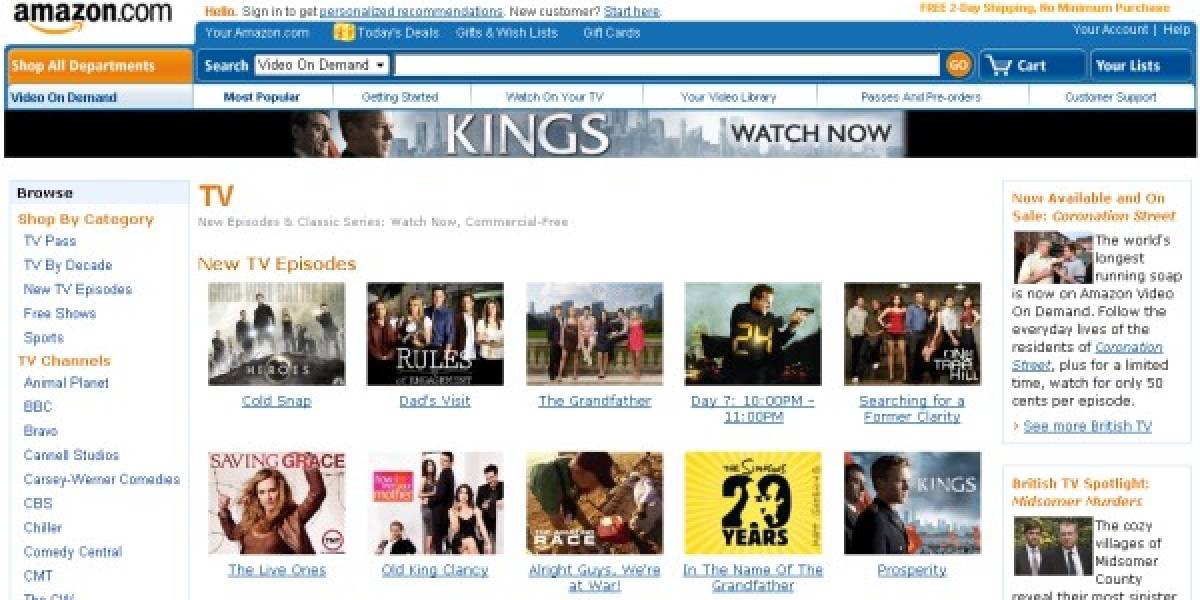Open CBS channel
This screenshot has height=600, width=1200.
[x=38, y=503]
